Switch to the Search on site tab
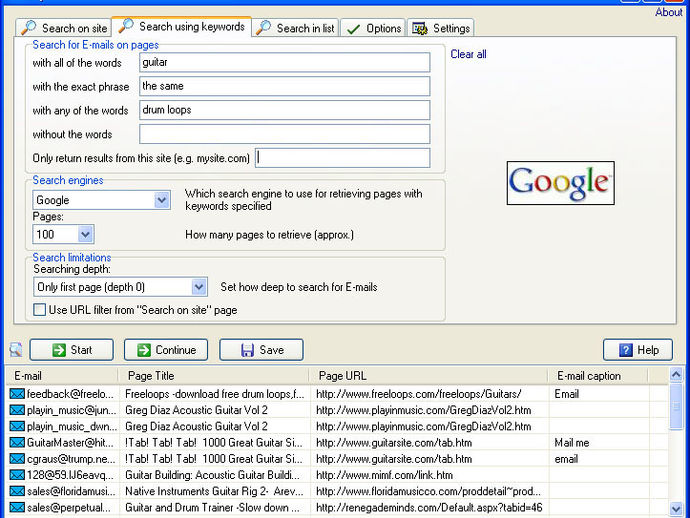The image size is (690, 518). pyautogui.click(x=63, y=28)
